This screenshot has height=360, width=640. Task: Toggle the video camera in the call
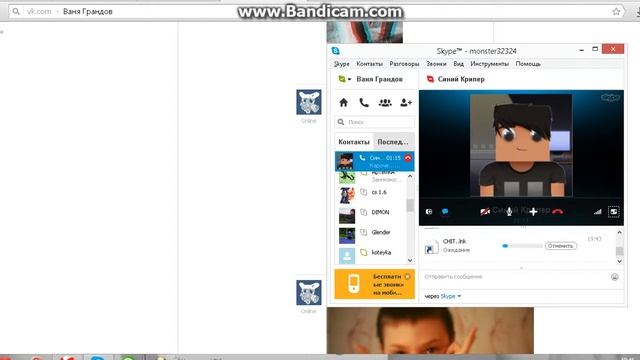coord(485,211)
